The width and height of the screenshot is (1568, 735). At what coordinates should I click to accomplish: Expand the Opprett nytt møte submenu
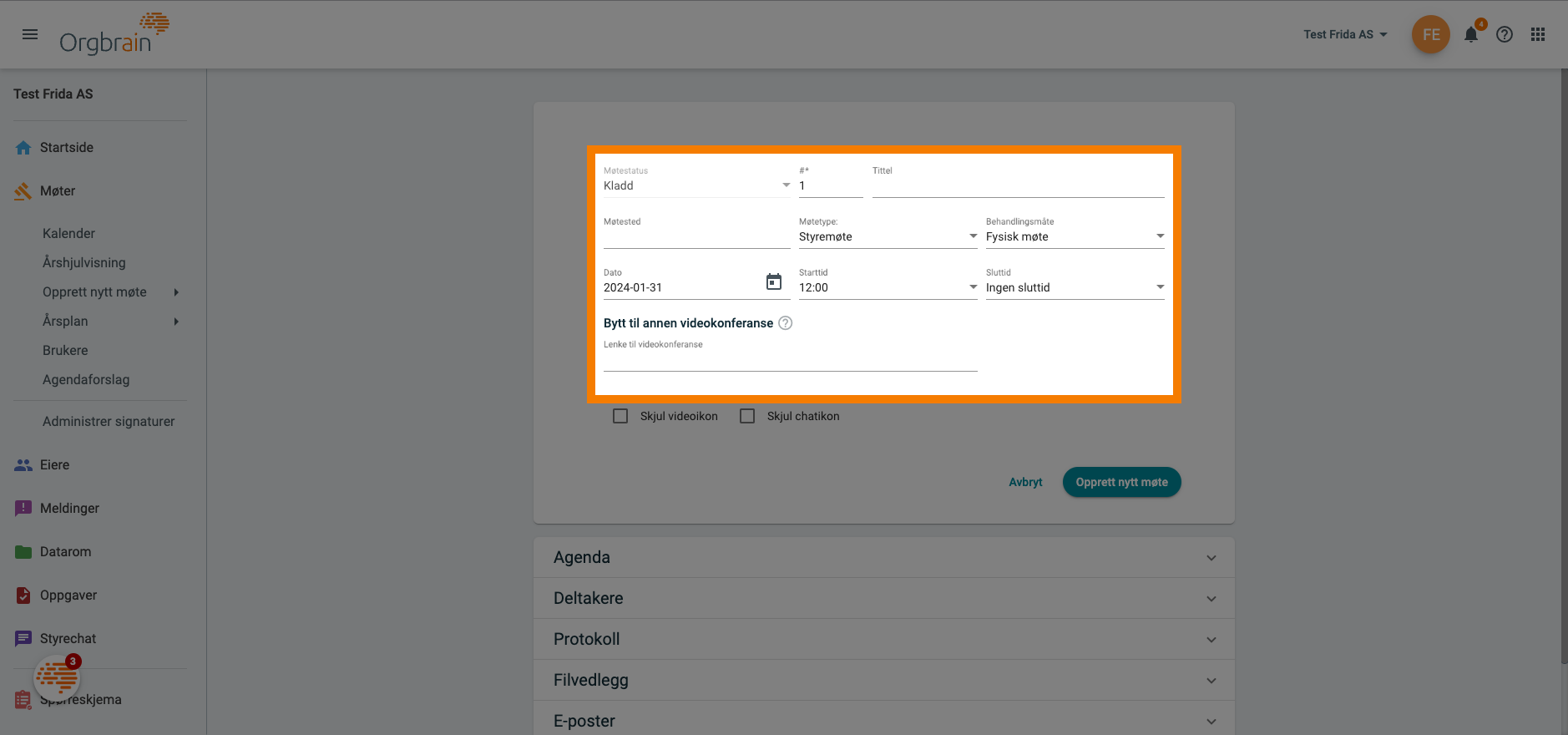[176, 292]
